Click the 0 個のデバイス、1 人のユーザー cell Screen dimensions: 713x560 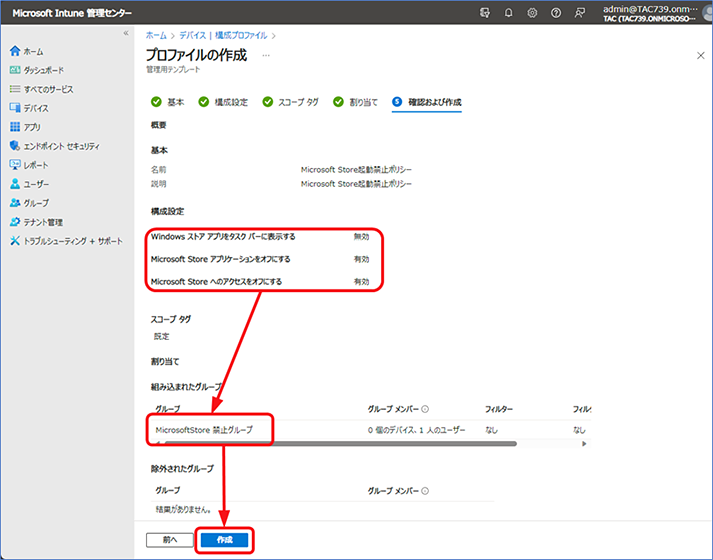(417, 430)
